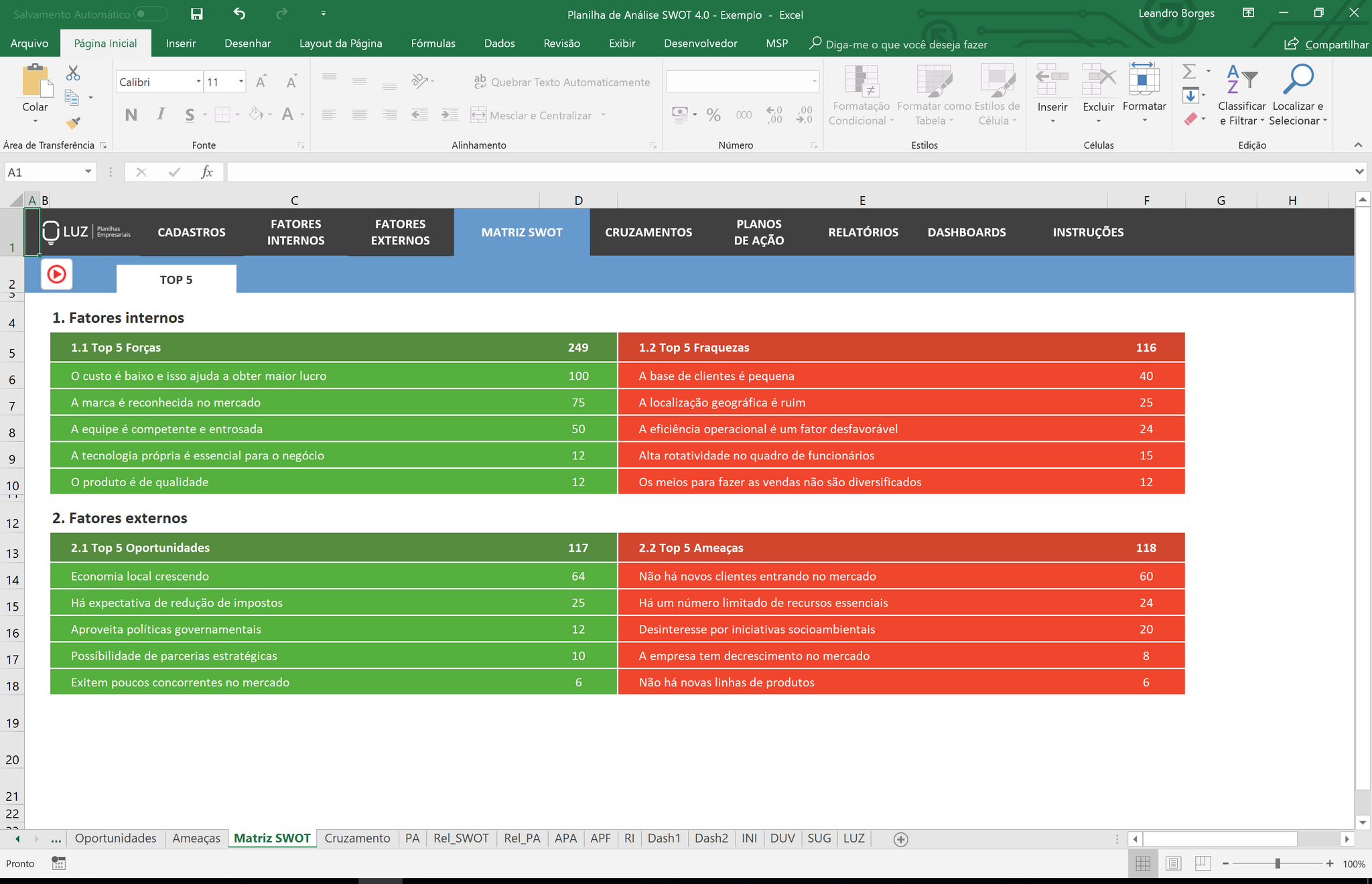Click the AutoSum sigma icon
The width and height of the screenshot is (1372, 884).
click(1189, 71)
